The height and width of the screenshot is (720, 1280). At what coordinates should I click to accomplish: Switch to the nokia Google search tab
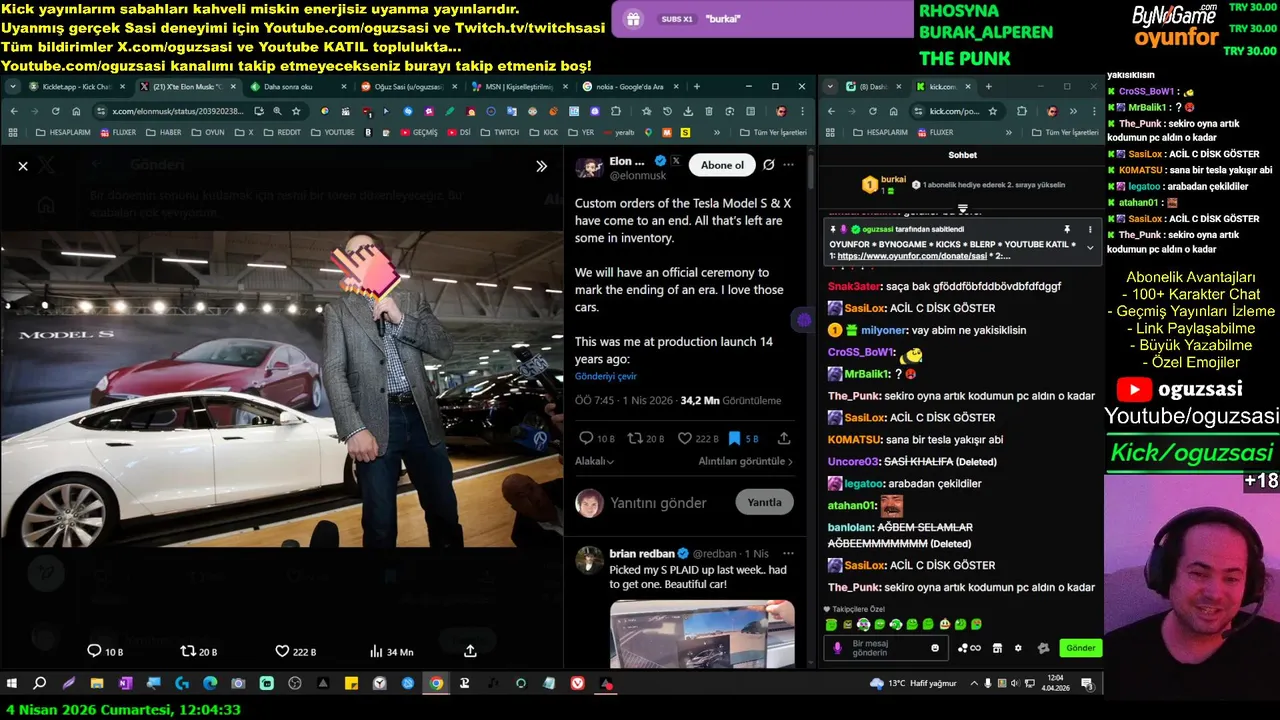630,87
